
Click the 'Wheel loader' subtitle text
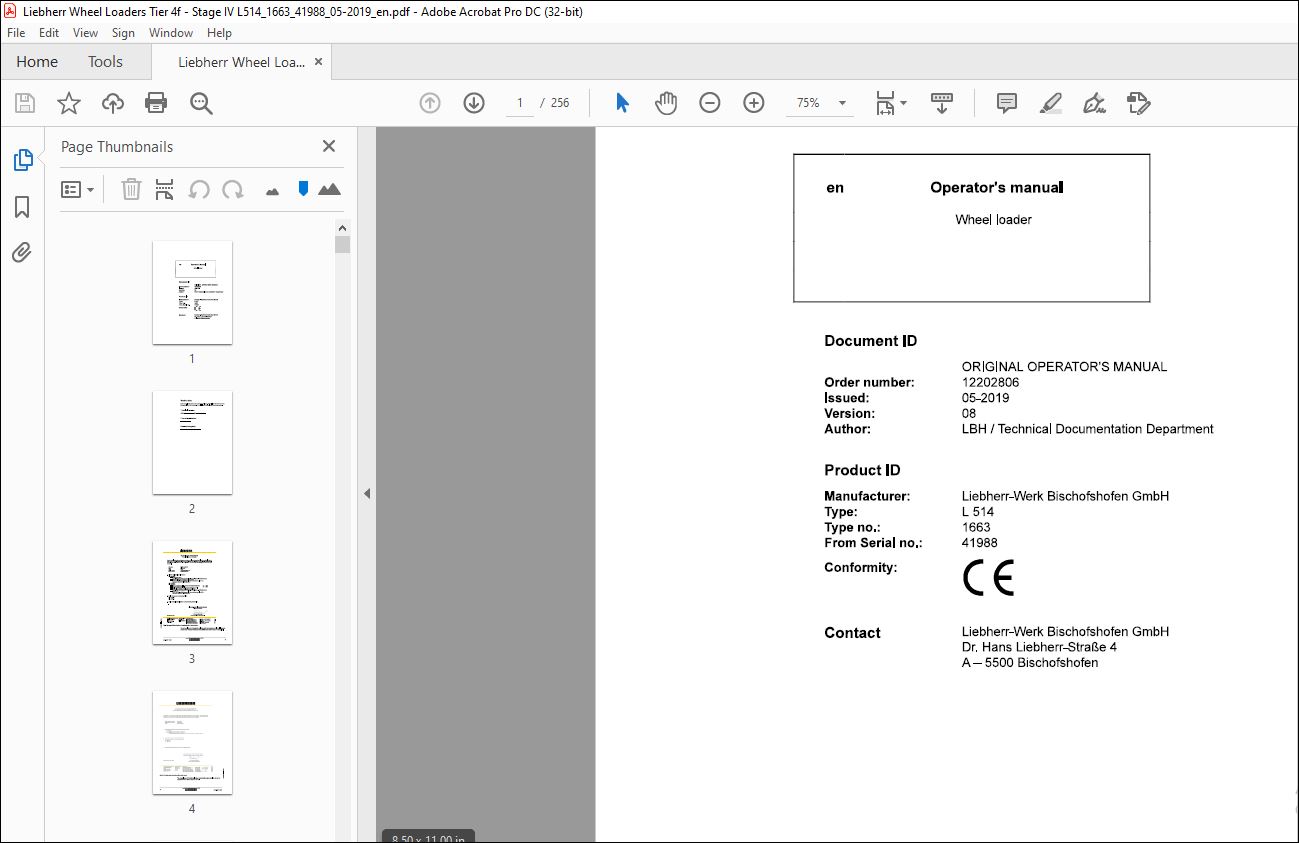click(x=993, y=219)
